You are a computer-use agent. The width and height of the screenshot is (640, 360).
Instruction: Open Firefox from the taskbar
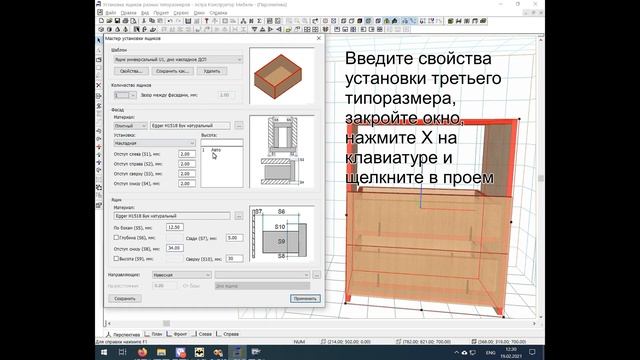142,352
